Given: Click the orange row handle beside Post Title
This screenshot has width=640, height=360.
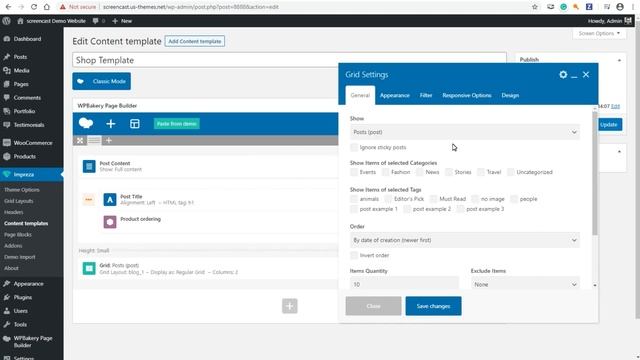Looking at the screenshot, I should (89, 200).
